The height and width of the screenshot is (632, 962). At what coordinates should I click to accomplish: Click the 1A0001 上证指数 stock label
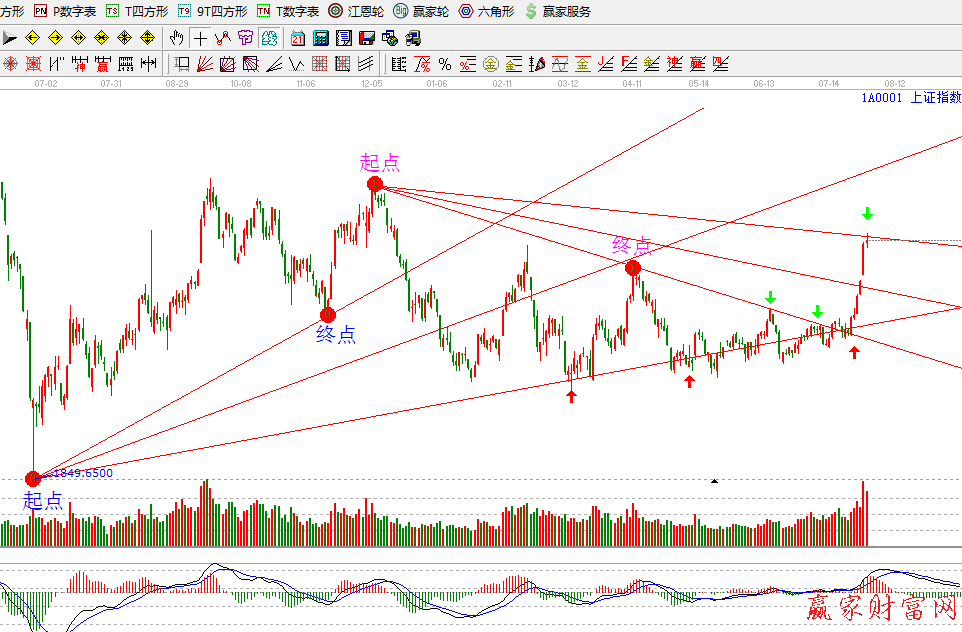[x=910, y=99]
